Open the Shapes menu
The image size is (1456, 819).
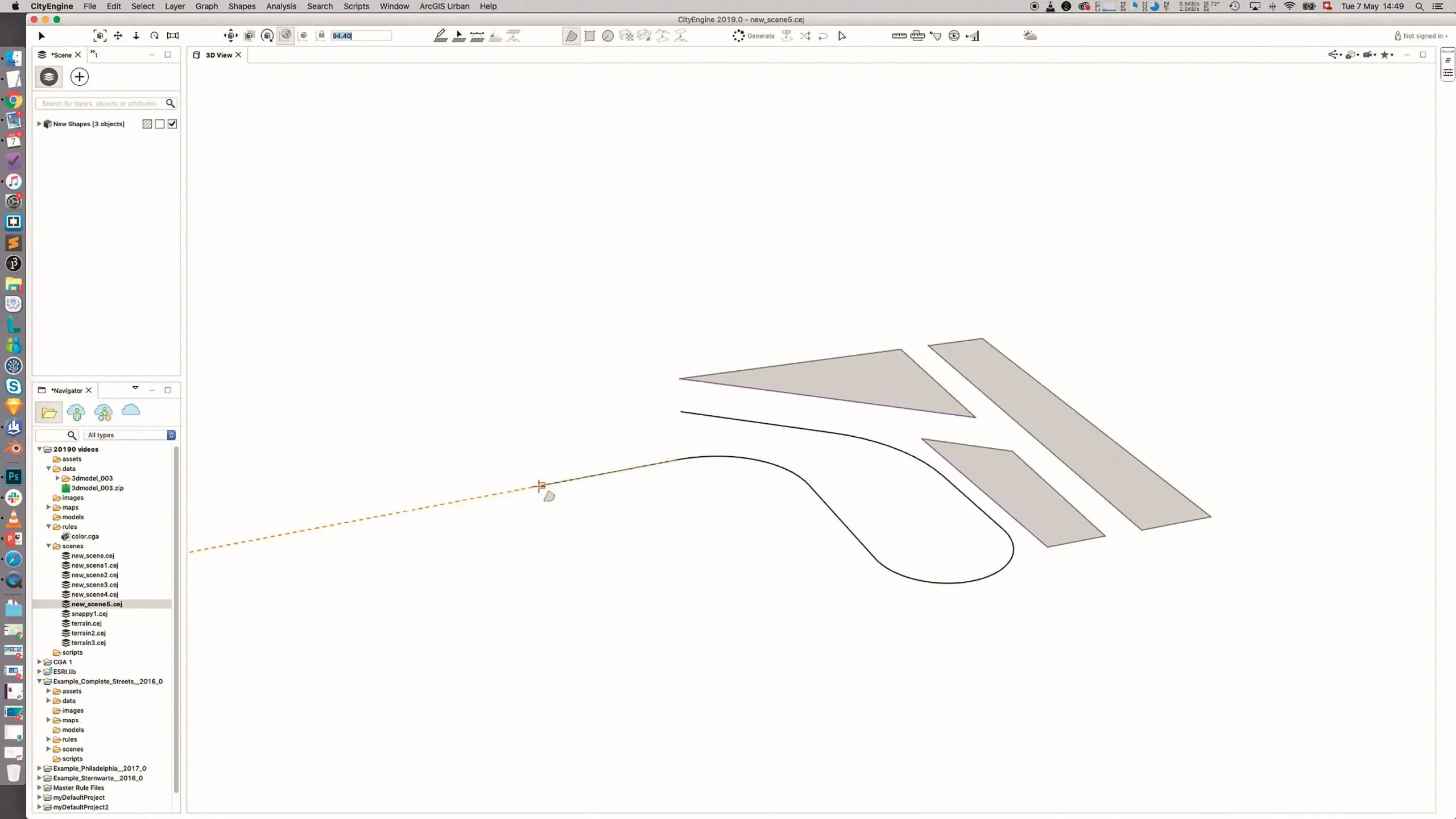(242, 6)
